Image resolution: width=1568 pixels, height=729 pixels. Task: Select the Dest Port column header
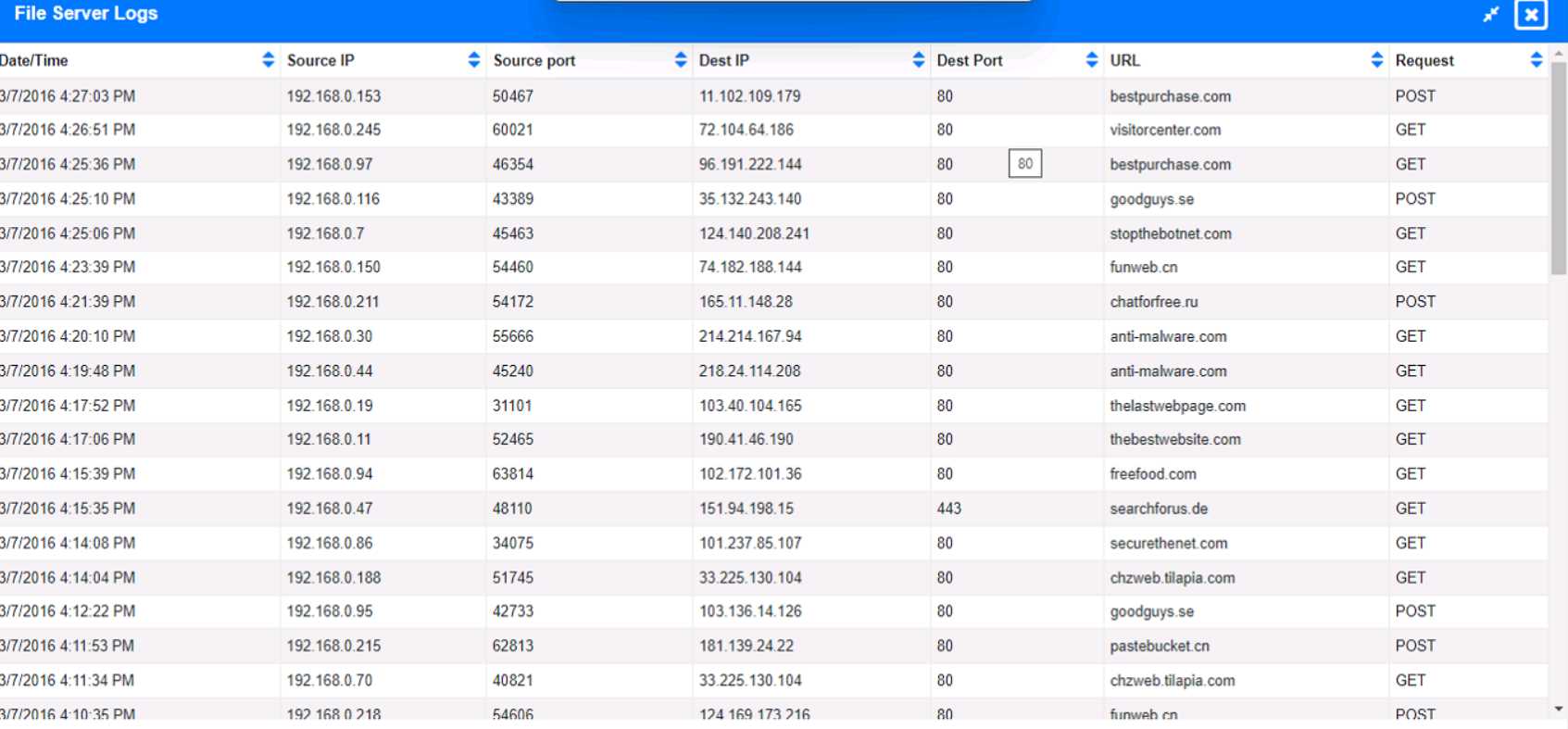[x=969, y=60]
